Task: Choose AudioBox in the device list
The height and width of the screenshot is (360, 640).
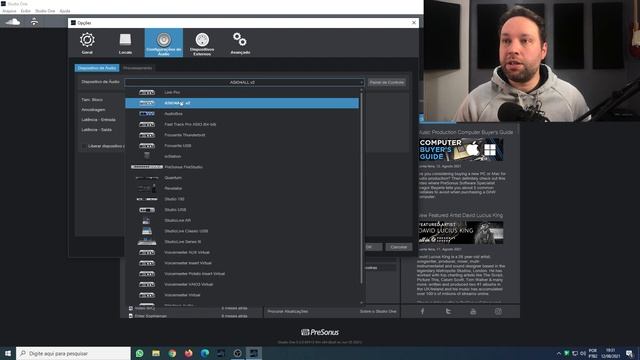Action: tap(242, 113)
